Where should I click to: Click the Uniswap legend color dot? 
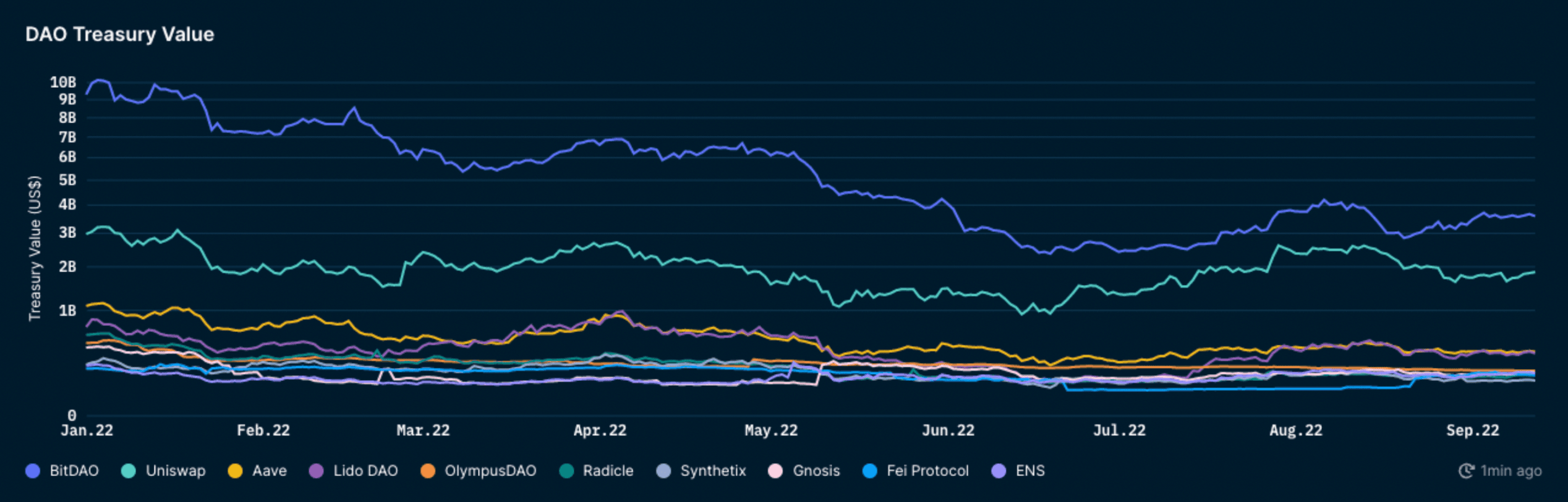point(129,471)
